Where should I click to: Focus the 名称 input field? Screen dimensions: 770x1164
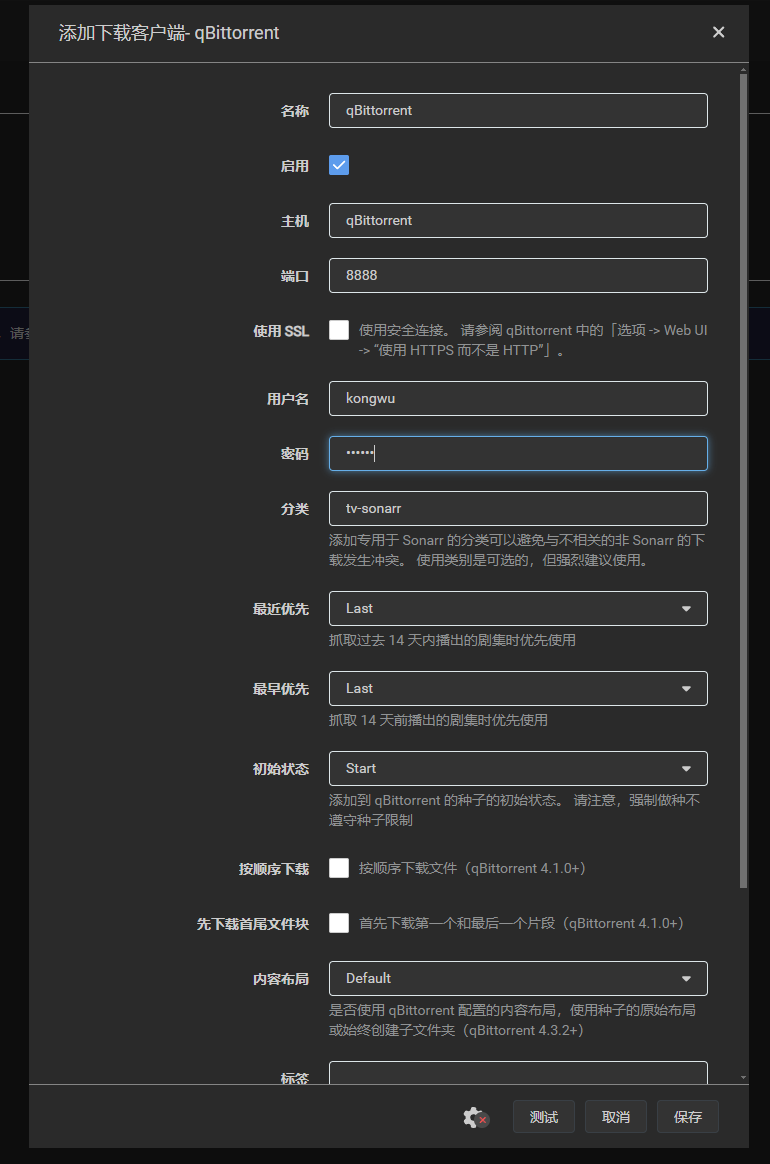[x=518, y=110]
